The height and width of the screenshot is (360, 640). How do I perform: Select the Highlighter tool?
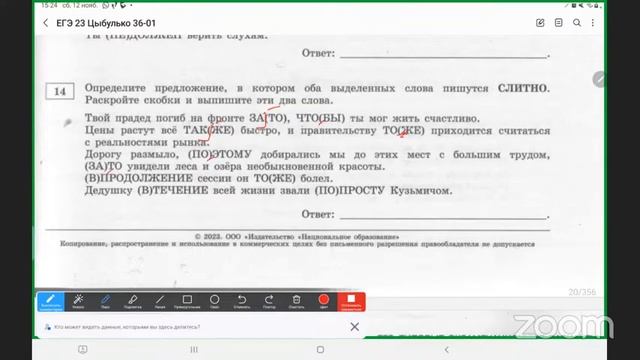133,302
